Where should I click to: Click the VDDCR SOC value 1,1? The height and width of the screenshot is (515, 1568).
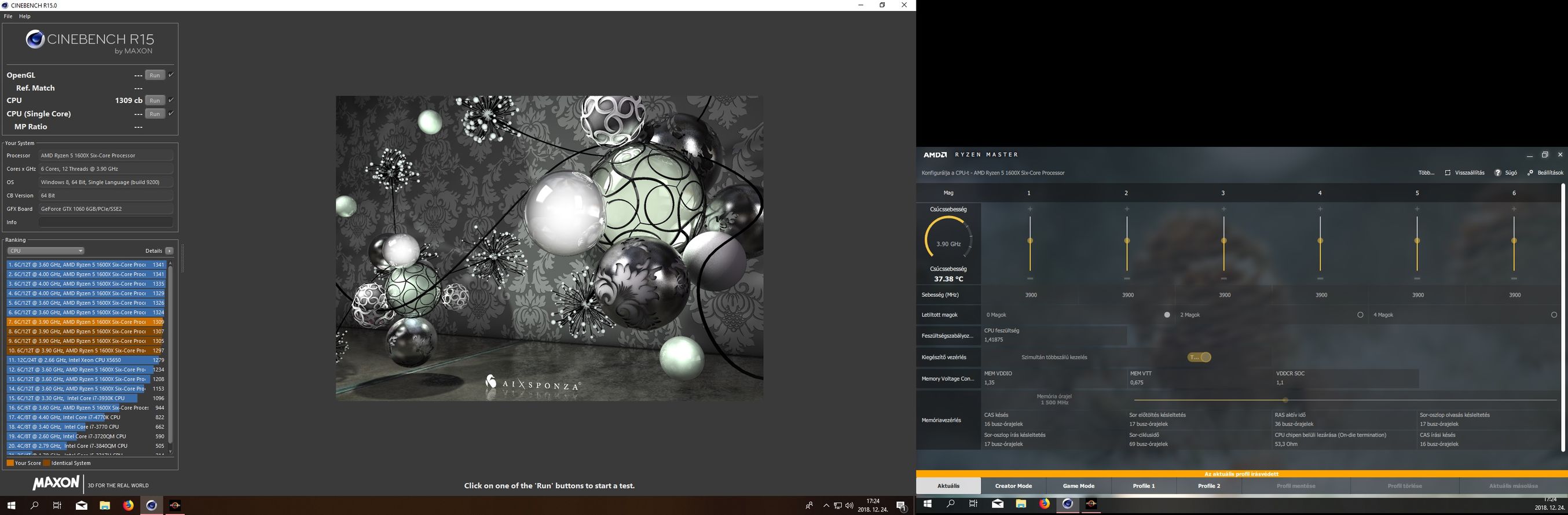[1280, 382]
